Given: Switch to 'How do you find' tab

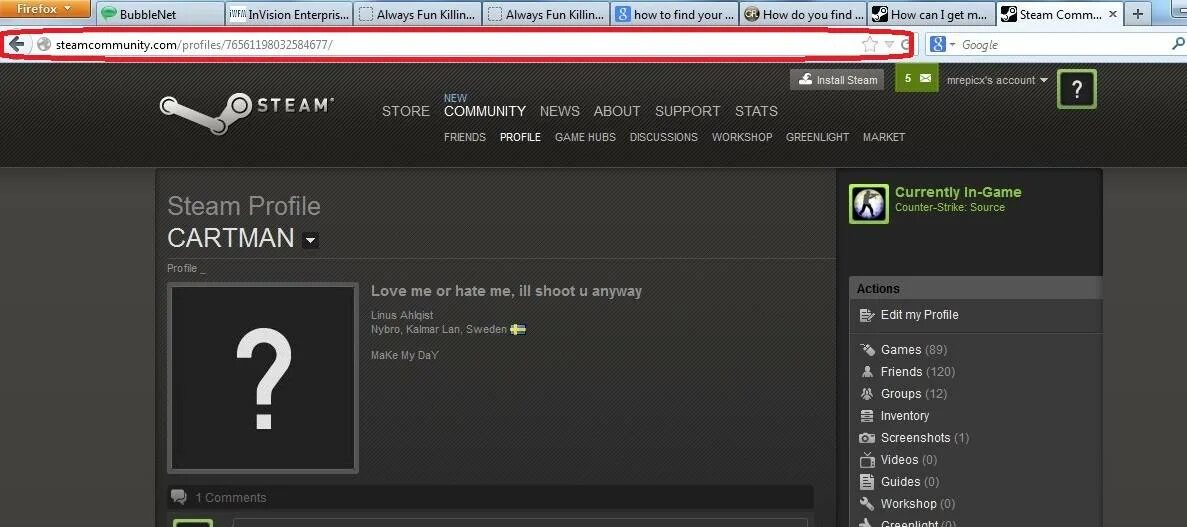Looking at the screenshot, I should pyautogui.click(x=803, y=14).
